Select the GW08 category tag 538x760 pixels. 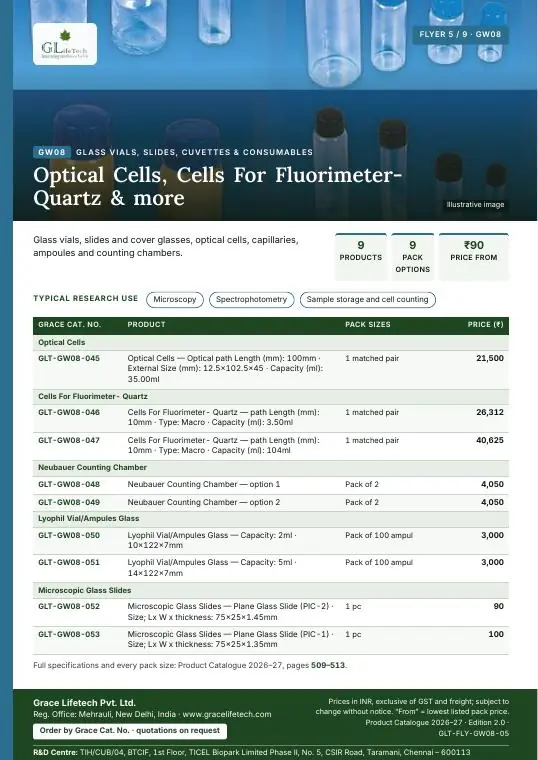point(52,152)
